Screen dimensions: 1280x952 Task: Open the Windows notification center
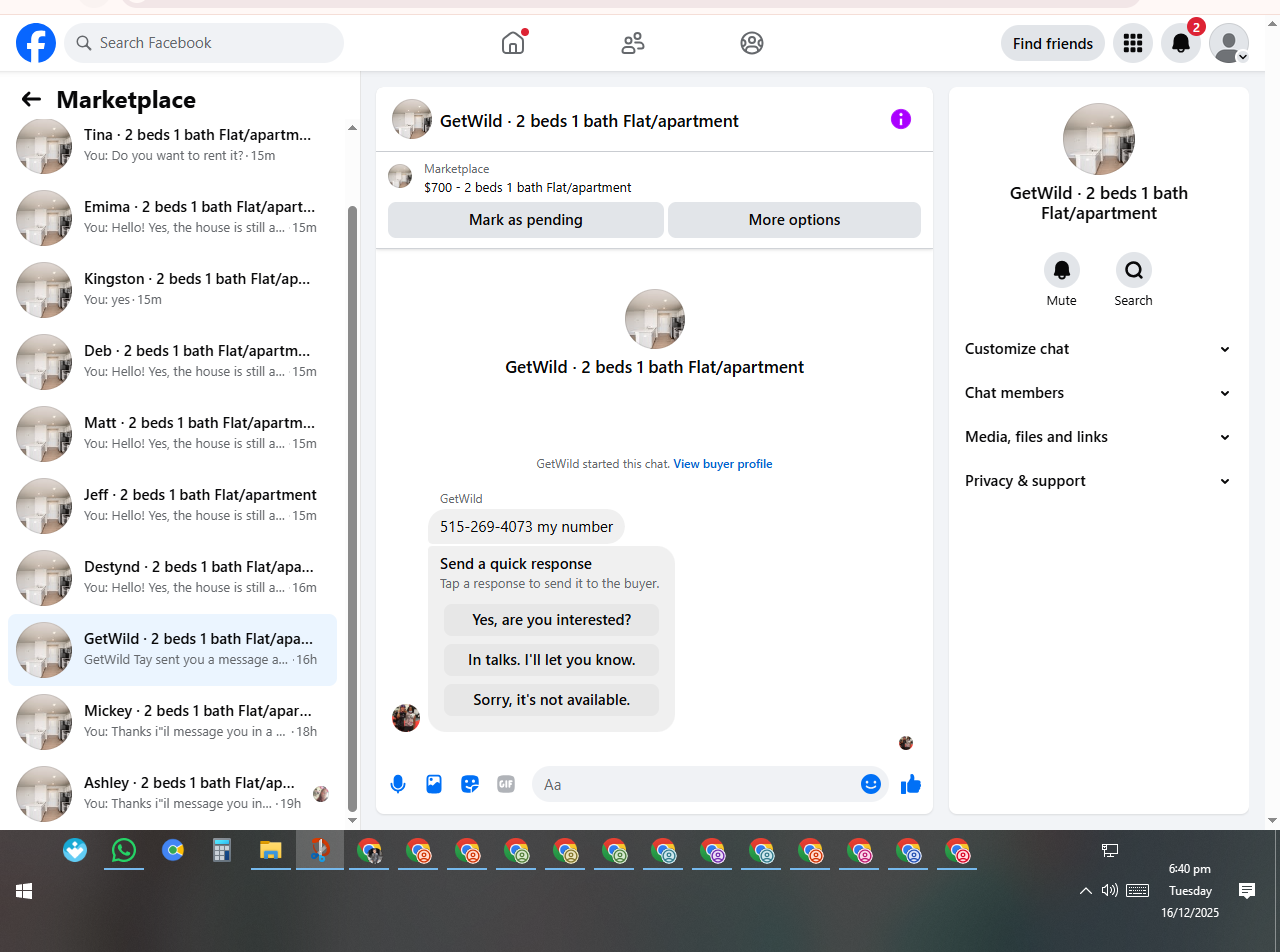coord(1247,890)
